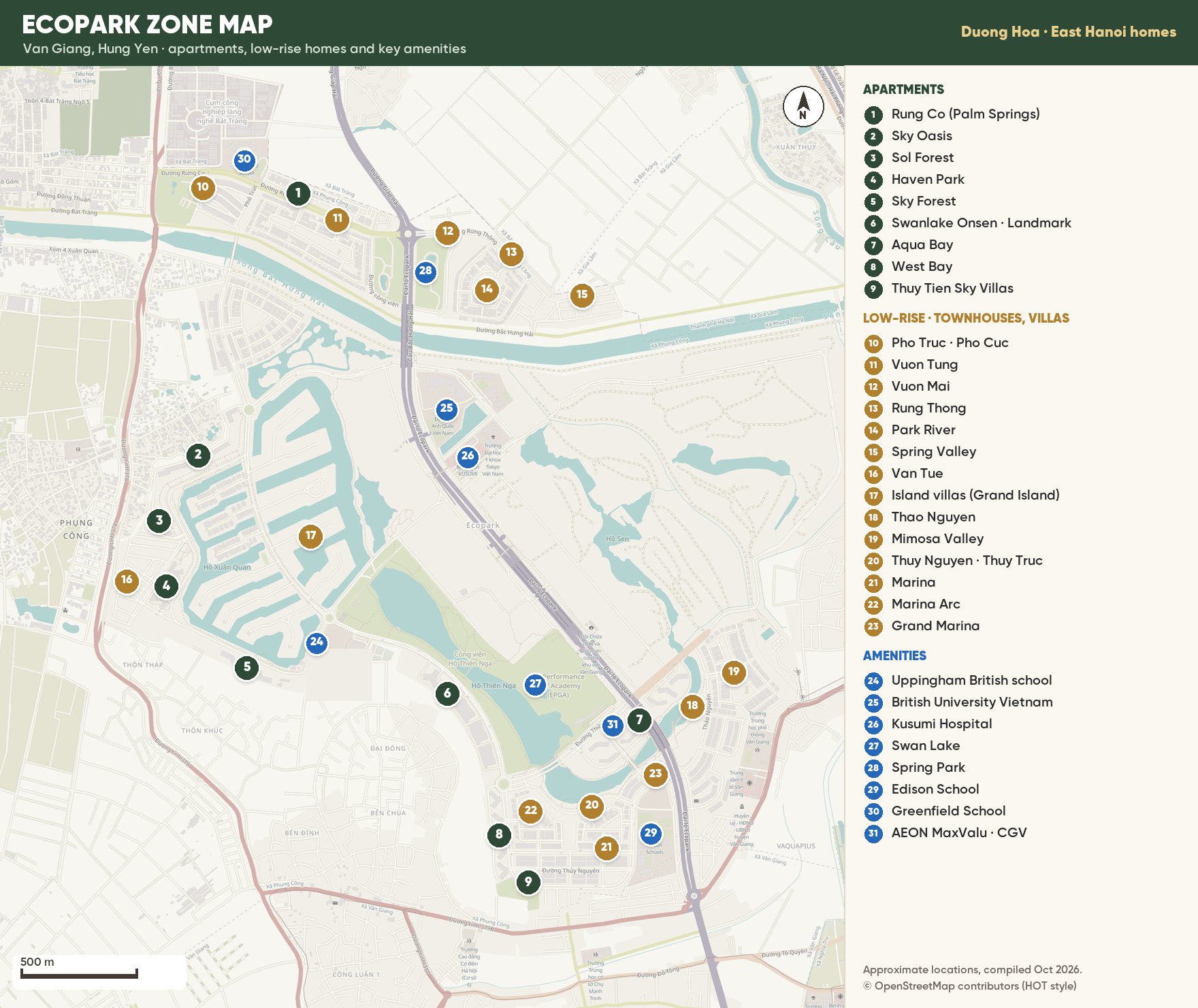This screenshot has height=1008, width=1198.
Task: Select brown map marker 10
Action: tap(203, 187)
